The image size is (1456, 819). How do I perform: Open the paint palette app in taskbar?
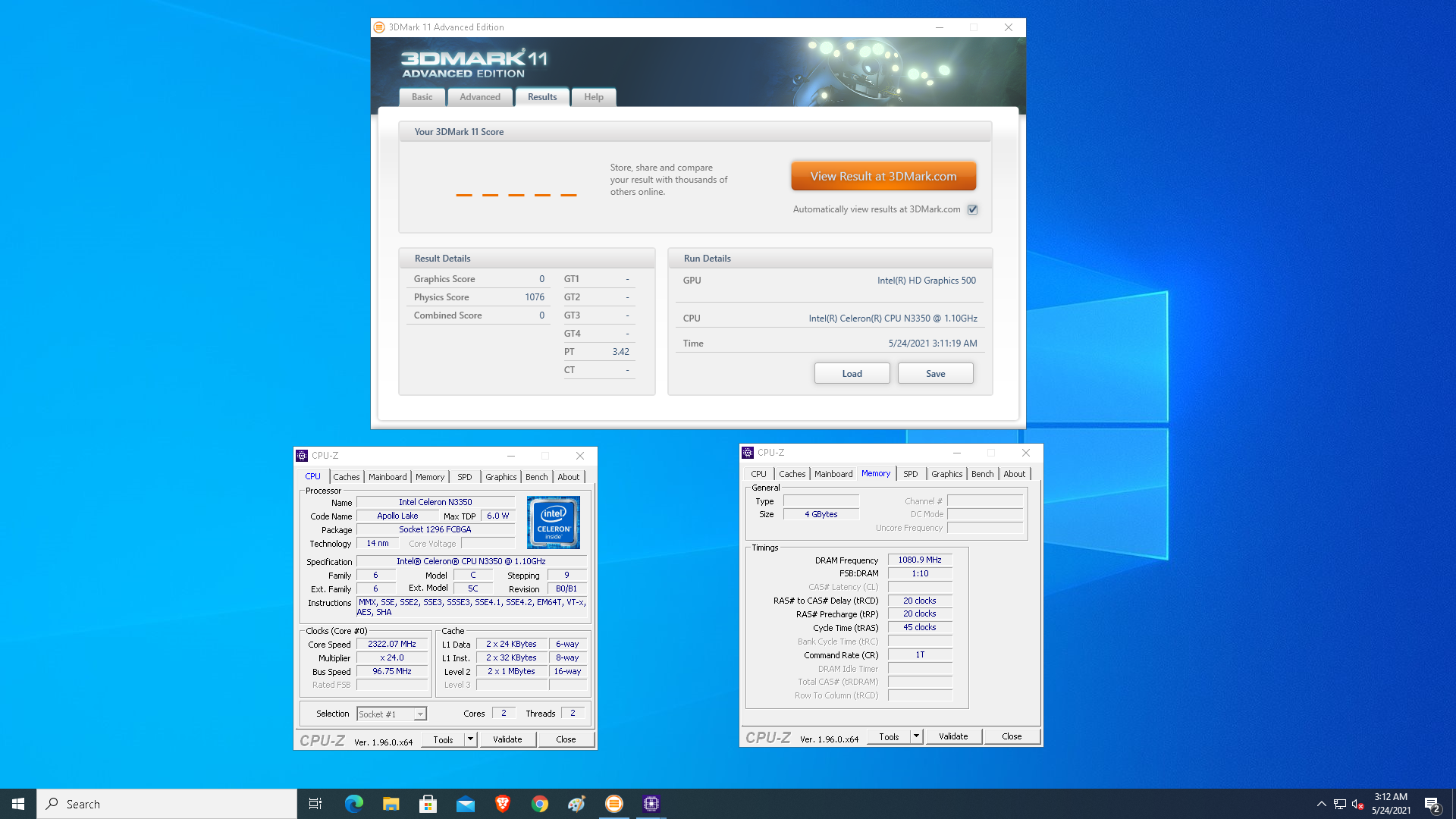coord(577,804)
